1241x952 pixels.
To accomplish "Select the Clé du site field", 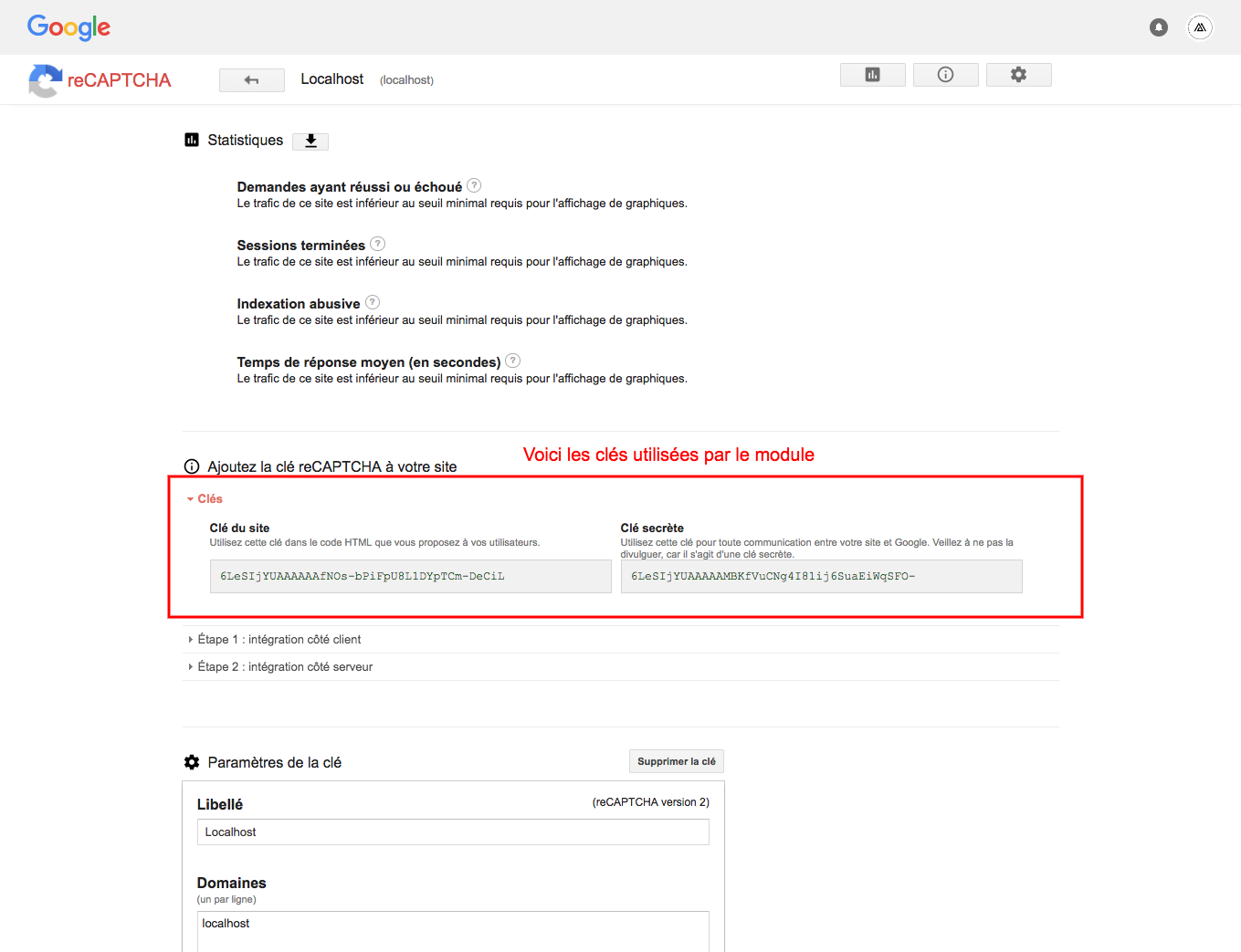I will (410, 577).
